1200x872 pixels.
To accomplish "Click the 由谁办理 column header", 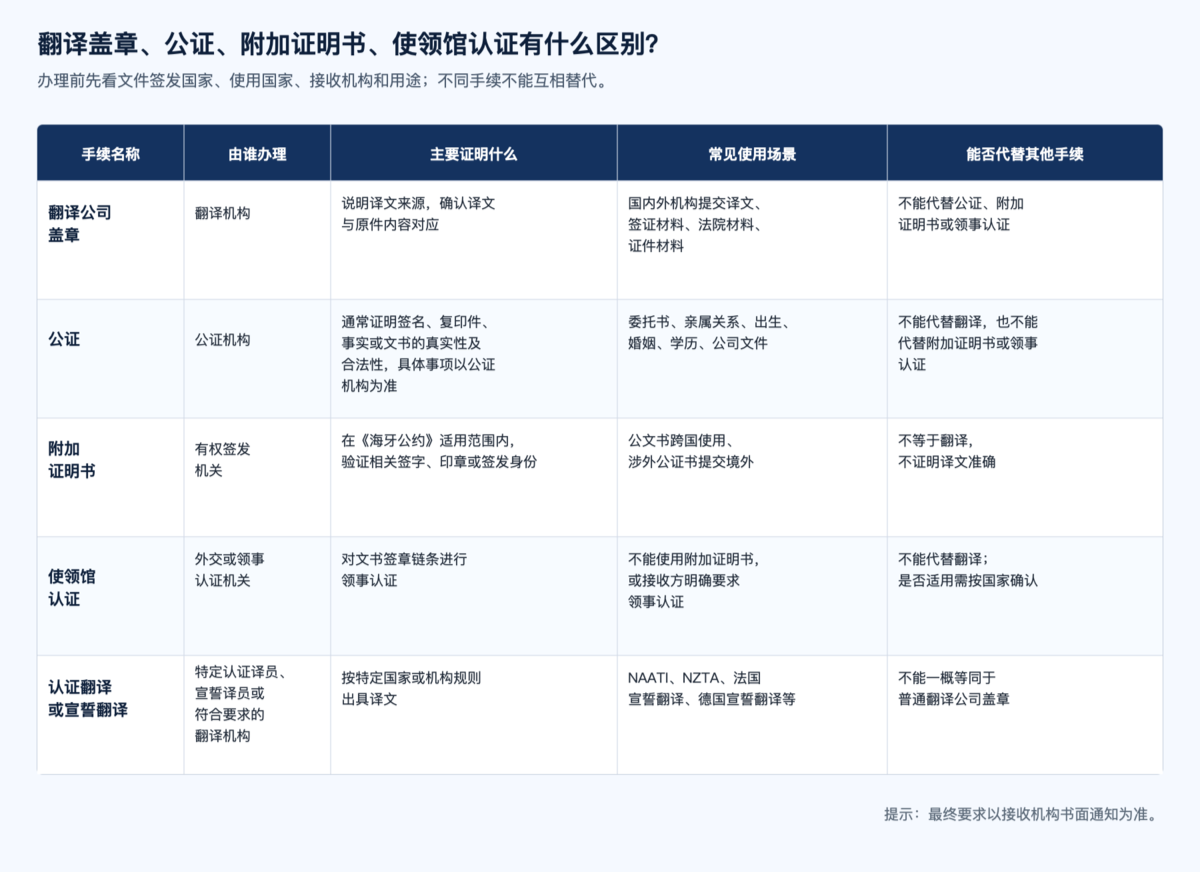I will pos(257,154).
